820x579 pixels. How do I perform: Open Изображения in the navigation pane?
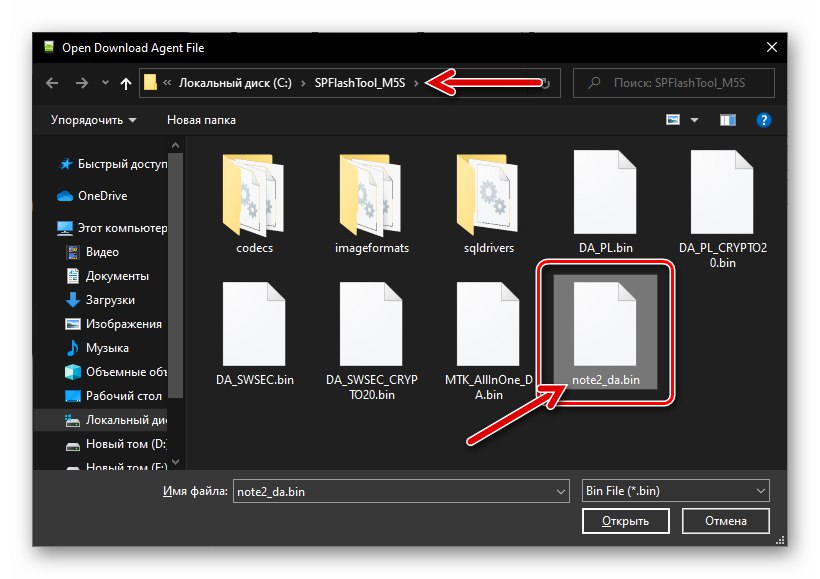pyautogui.click(x=113, y=324)
